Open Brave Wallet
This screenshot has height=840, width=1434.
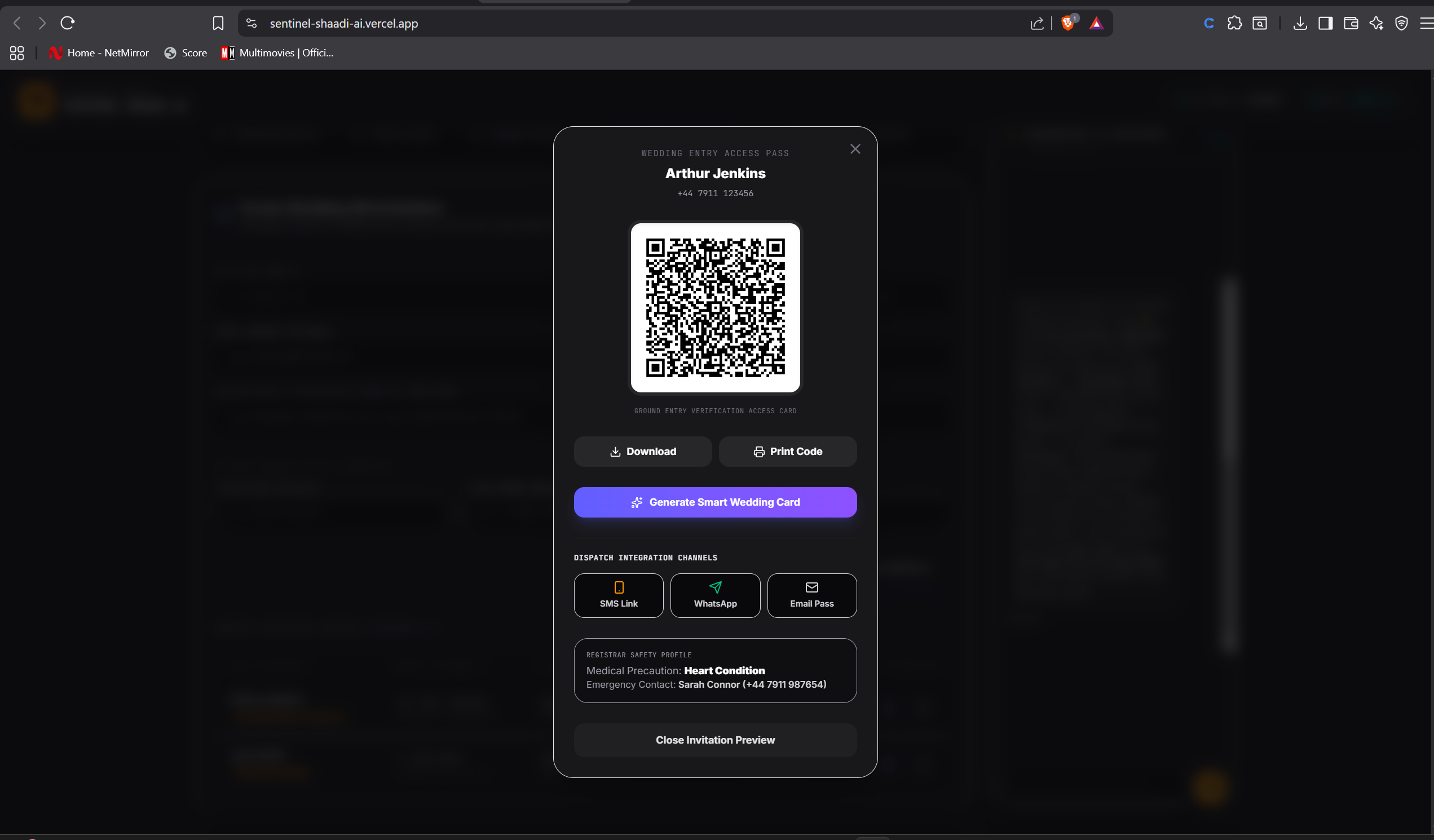[1351, 23]
